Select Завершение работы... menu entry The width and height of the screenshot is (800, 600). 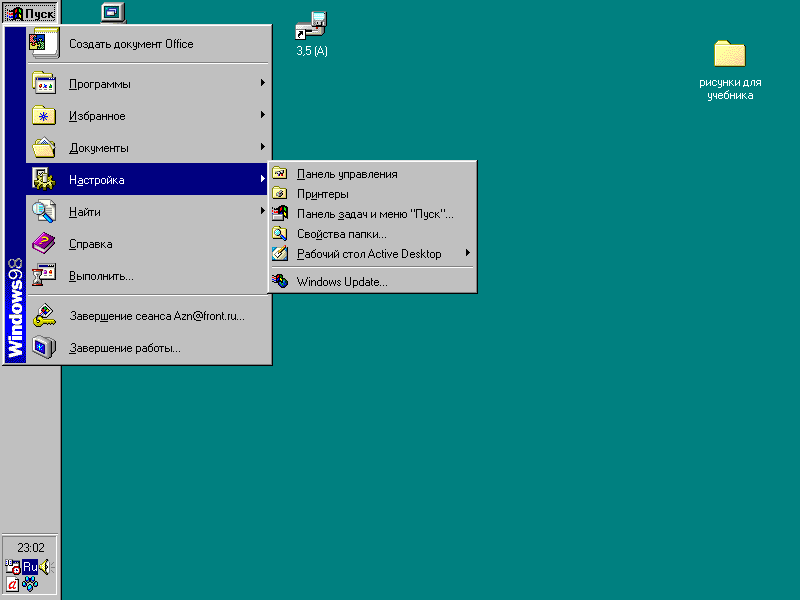click(x=148, y=348)
